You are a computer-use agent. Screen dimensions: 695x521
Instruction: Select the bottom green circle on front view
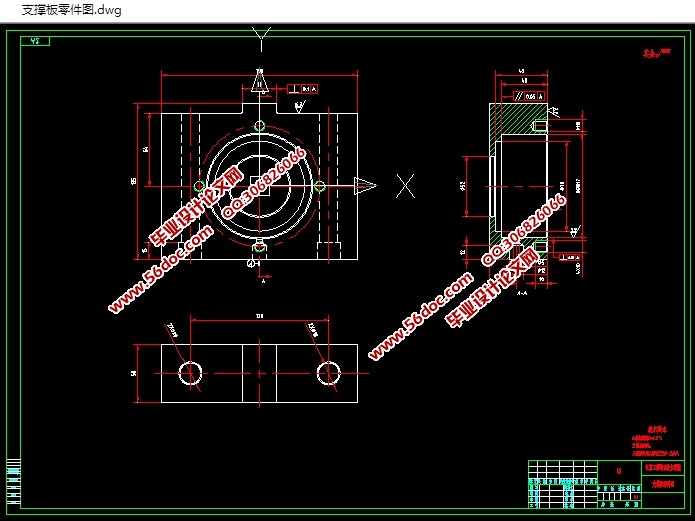(259, 246)
